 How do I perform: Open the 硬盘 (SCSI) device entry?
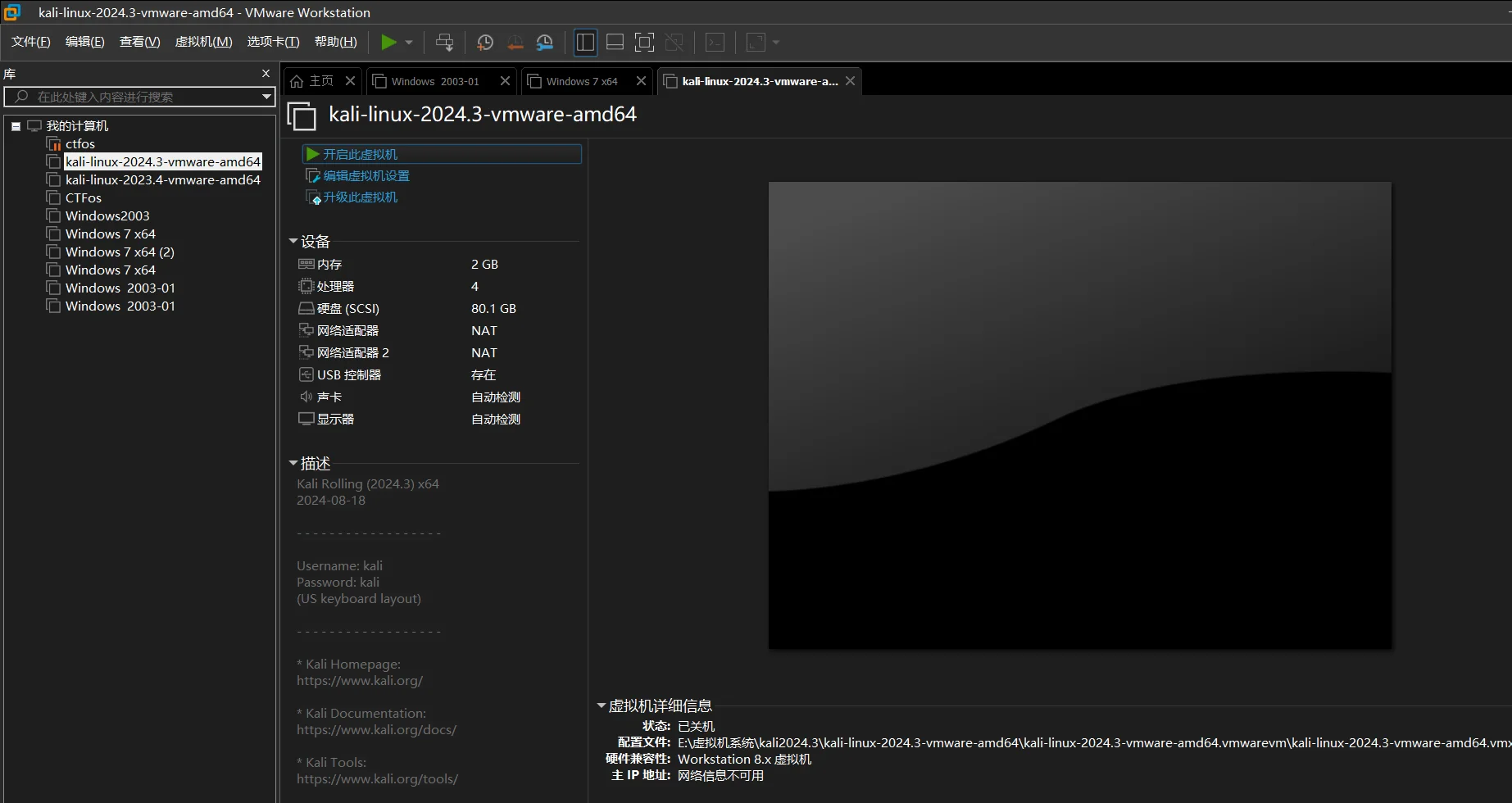[x=347, y=308]
